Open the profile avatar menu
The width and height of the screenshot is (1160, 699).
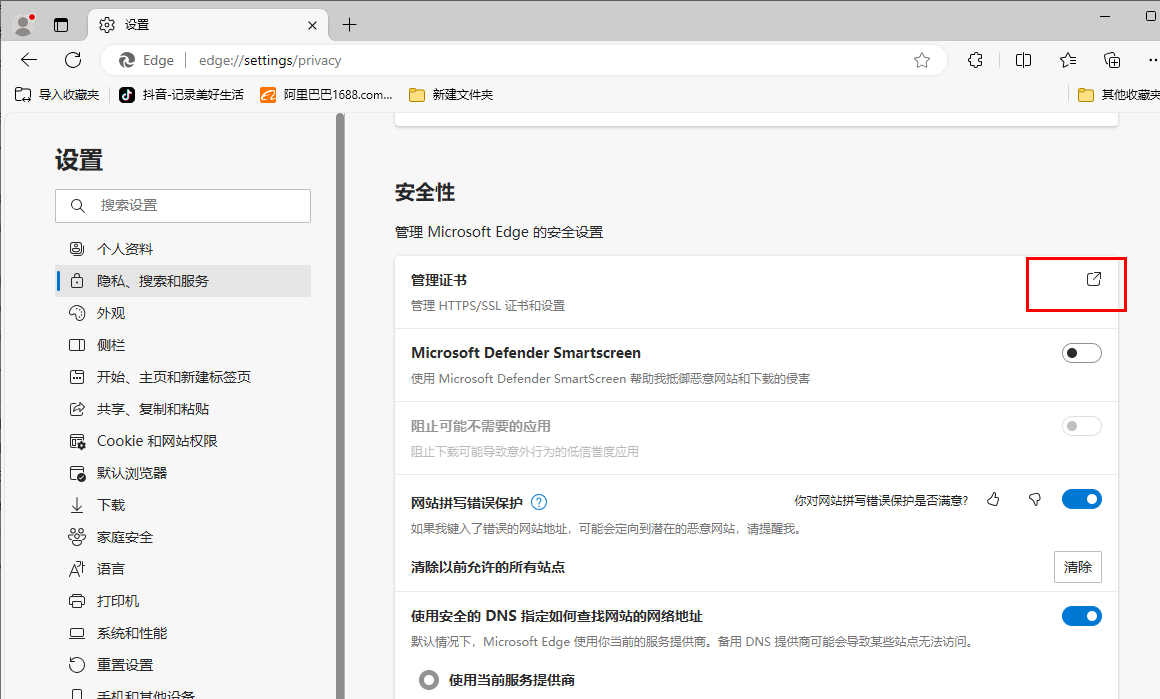[24, 24]
